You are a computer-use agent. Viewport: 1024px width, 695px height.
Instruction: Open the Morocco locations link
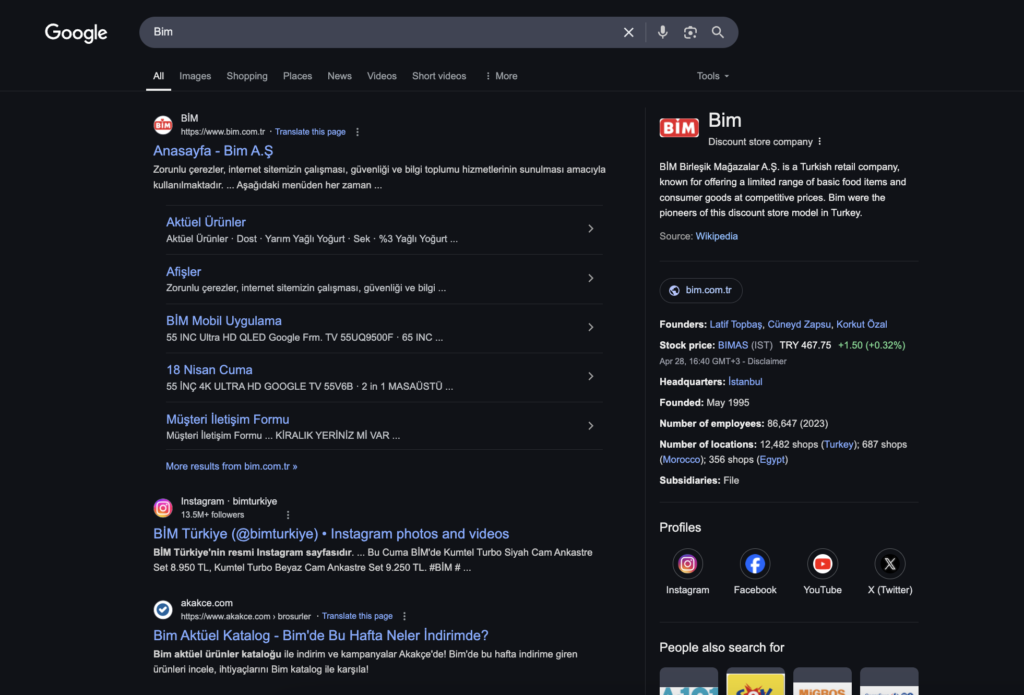point(680,460)
